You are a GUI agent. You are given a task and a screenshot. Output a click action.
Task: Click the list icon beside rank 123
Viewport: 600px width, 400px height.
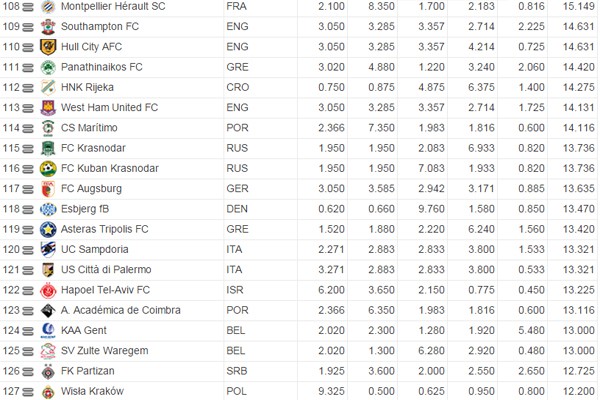[28, 309]
